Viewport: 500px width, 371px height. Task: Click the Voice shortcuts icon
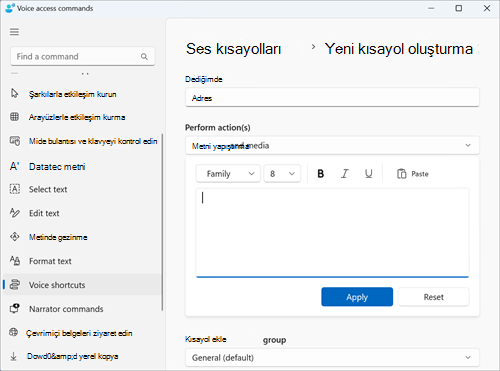click(x=15, y=285)
